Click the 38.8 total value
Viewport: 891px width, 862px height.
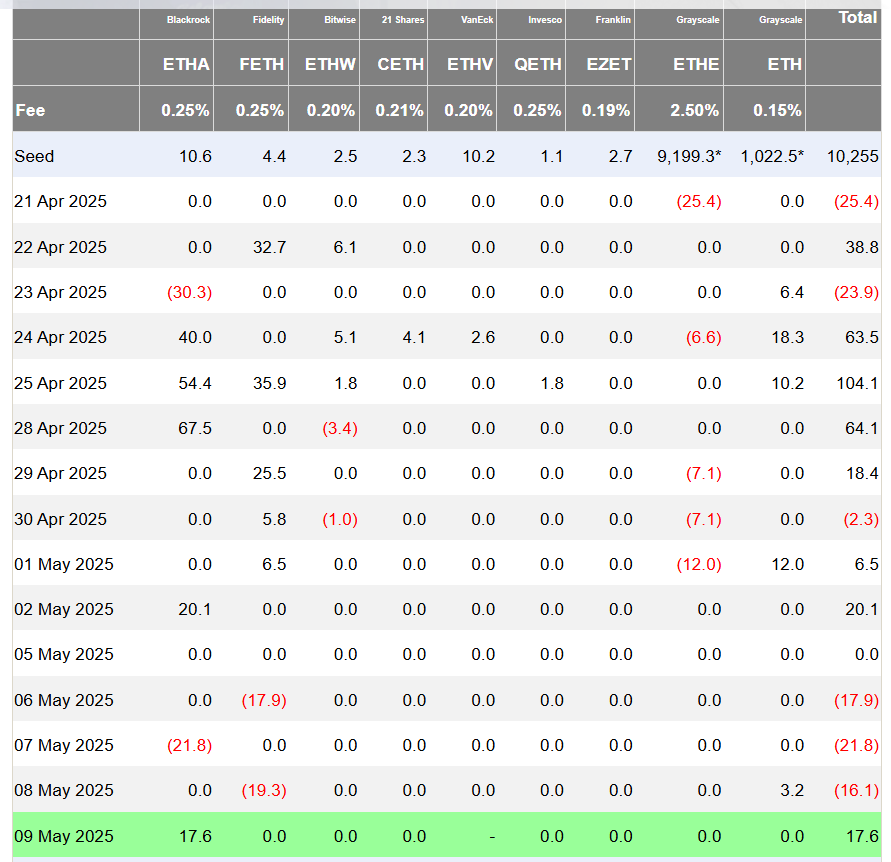point(862,247)
